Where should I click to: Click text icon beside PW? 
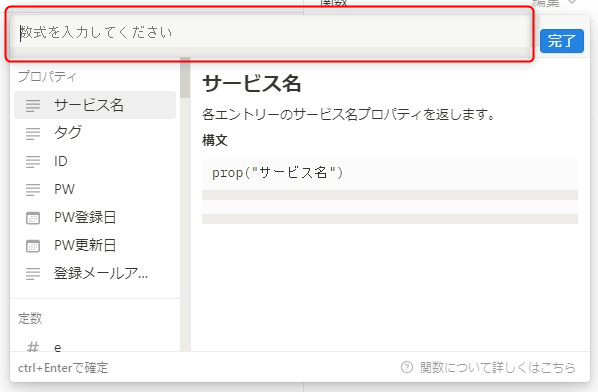[x=33, y=190]
